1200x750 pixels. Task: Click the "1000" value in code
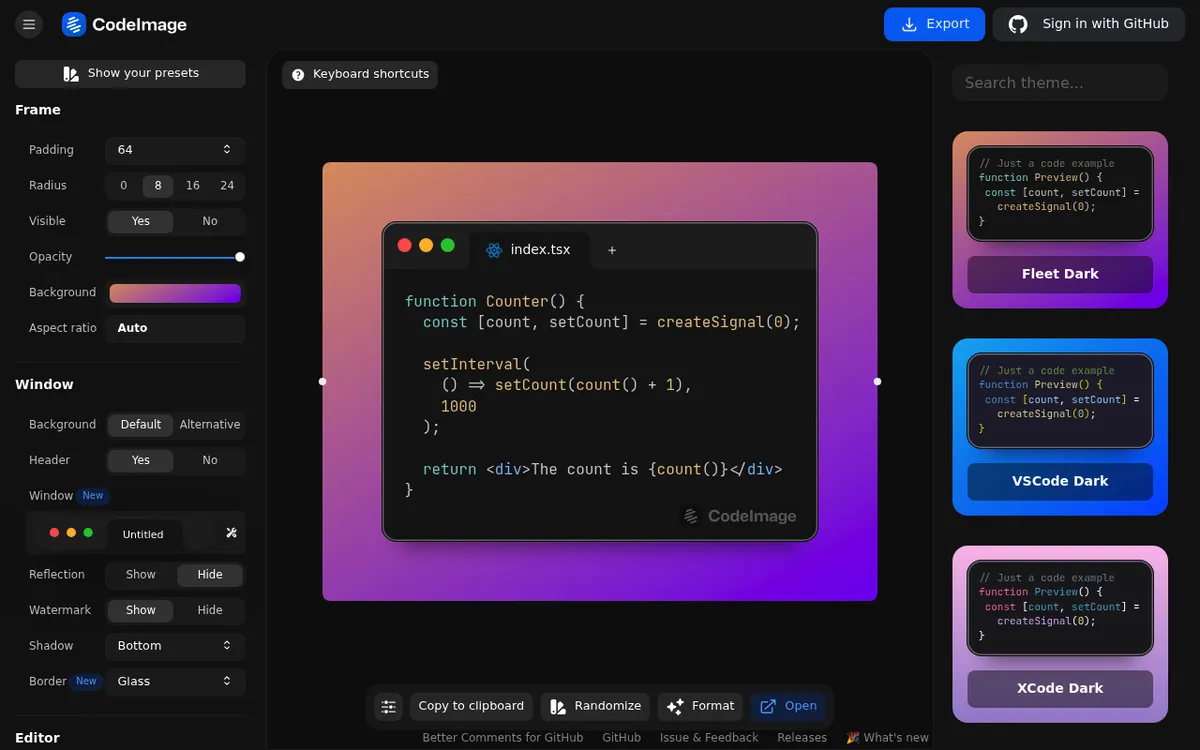point(459,406)
